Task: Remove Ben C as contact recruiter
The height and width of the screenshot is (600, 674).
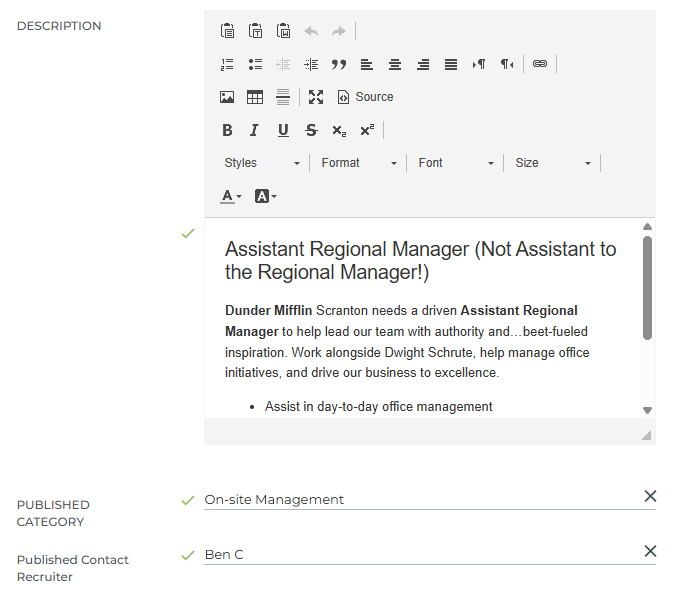Action: coord(650,551)
